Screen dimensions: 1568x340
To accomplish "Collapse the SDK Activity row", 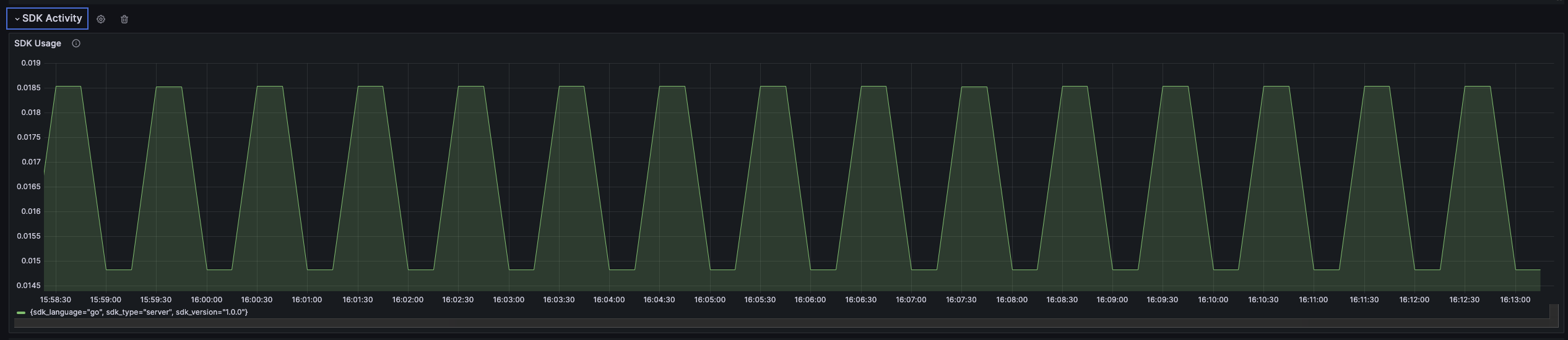I will click(48, 19).
